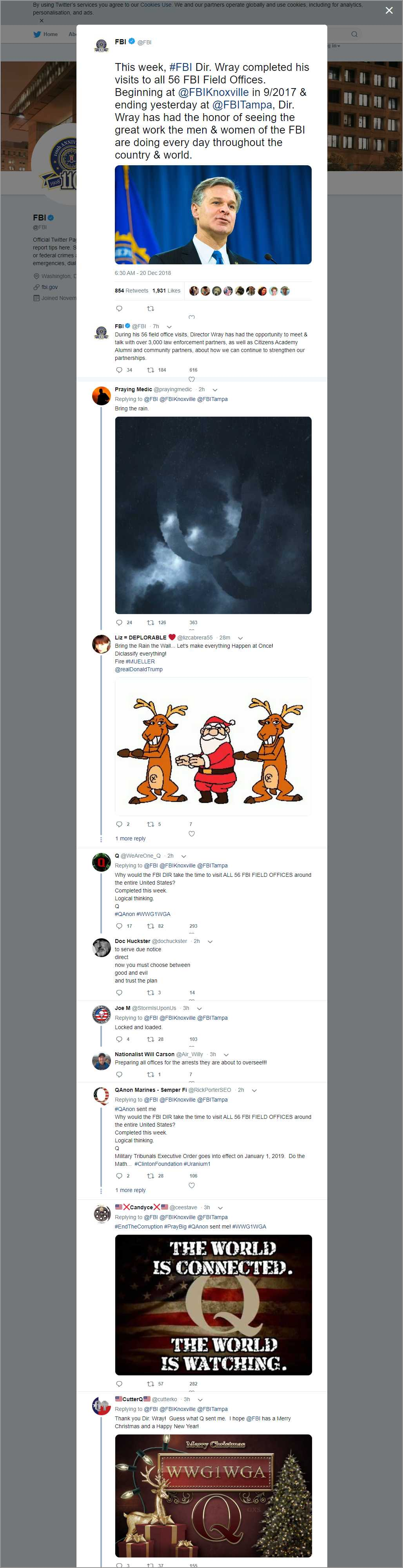Screen dimensions: 403x1568
Task: Dismiss the cookie notice banner
Action: [42, 21]
